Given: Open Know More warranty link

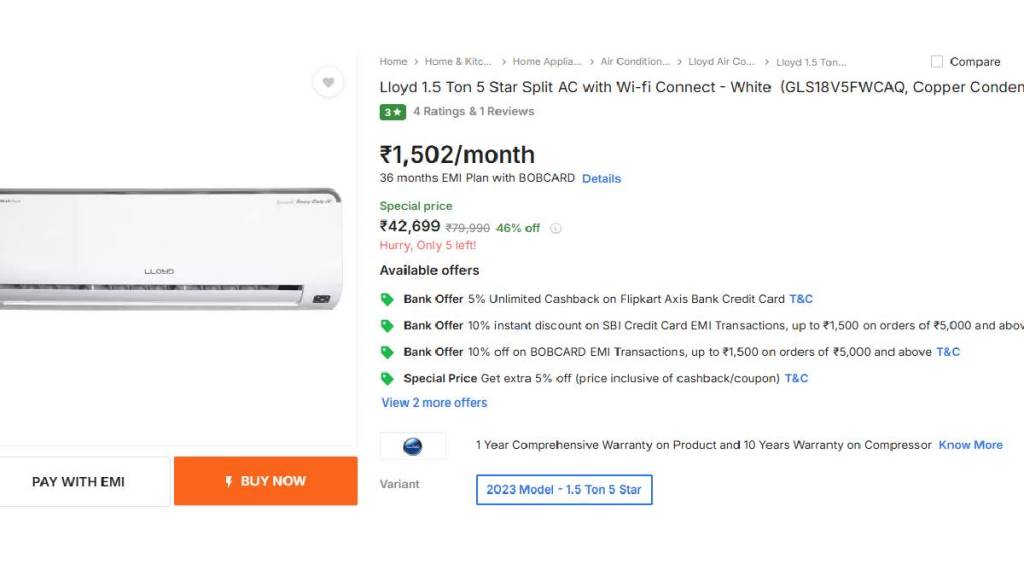Looking at the screenshot, I should click(x=970, y=445).
